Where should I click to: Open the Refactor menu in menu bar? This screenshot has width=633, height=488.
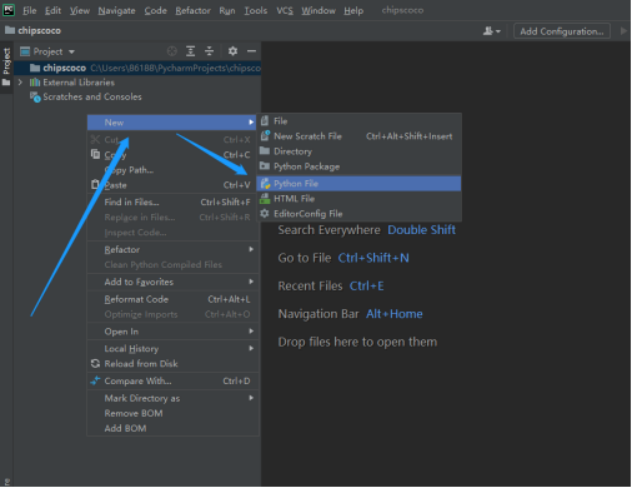coord(193,10)
